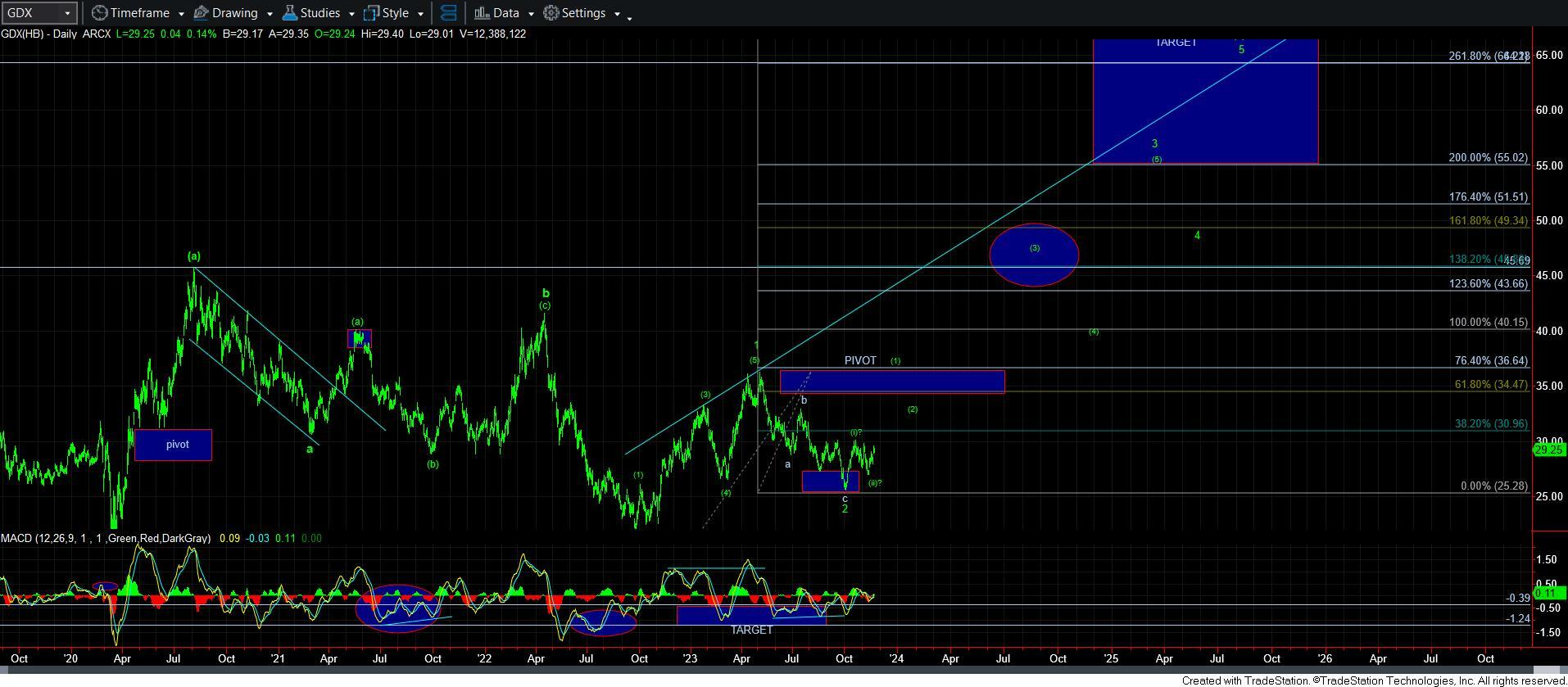Click the blue linked windows icon
1568x687 pixels.
coord(448,13)
